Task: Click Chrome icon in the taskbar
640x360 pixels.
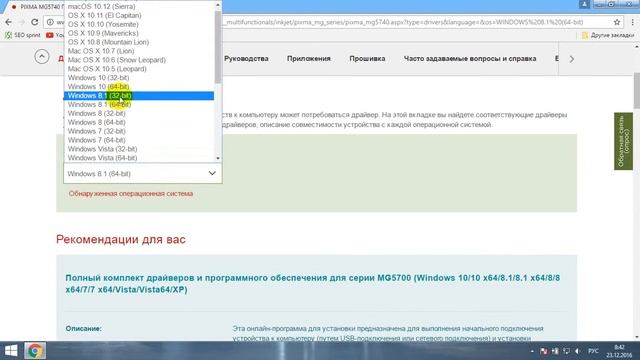Action: [35, 351]
